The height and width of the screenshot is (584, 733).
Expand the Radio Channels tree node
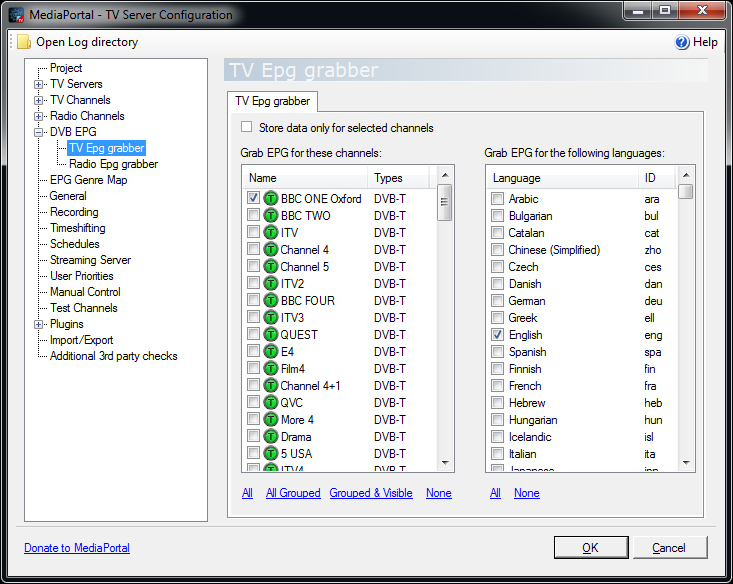pos(38,116)
